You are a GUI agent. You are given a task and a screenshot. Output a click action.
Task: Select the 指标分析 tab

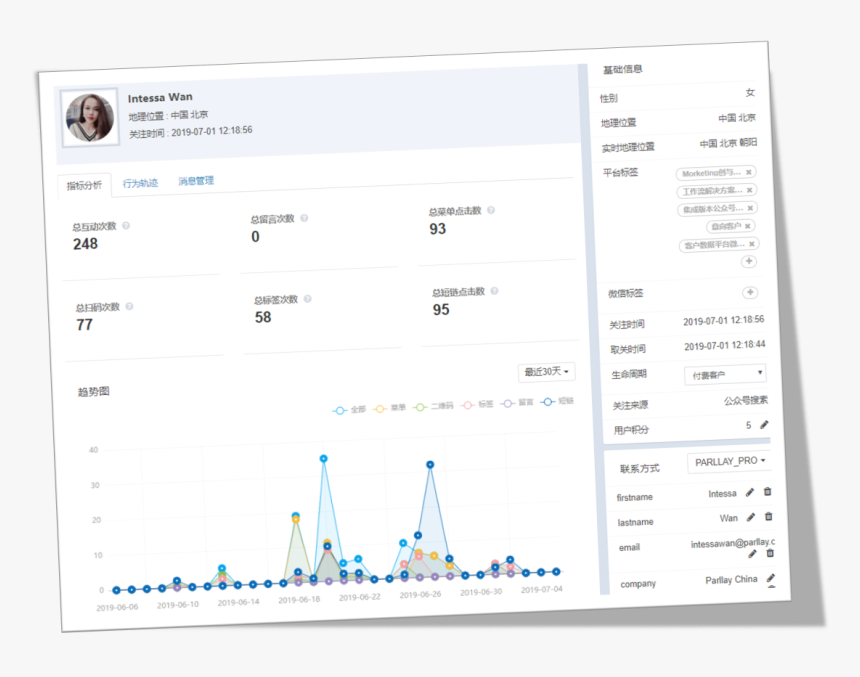coord(84,185)
